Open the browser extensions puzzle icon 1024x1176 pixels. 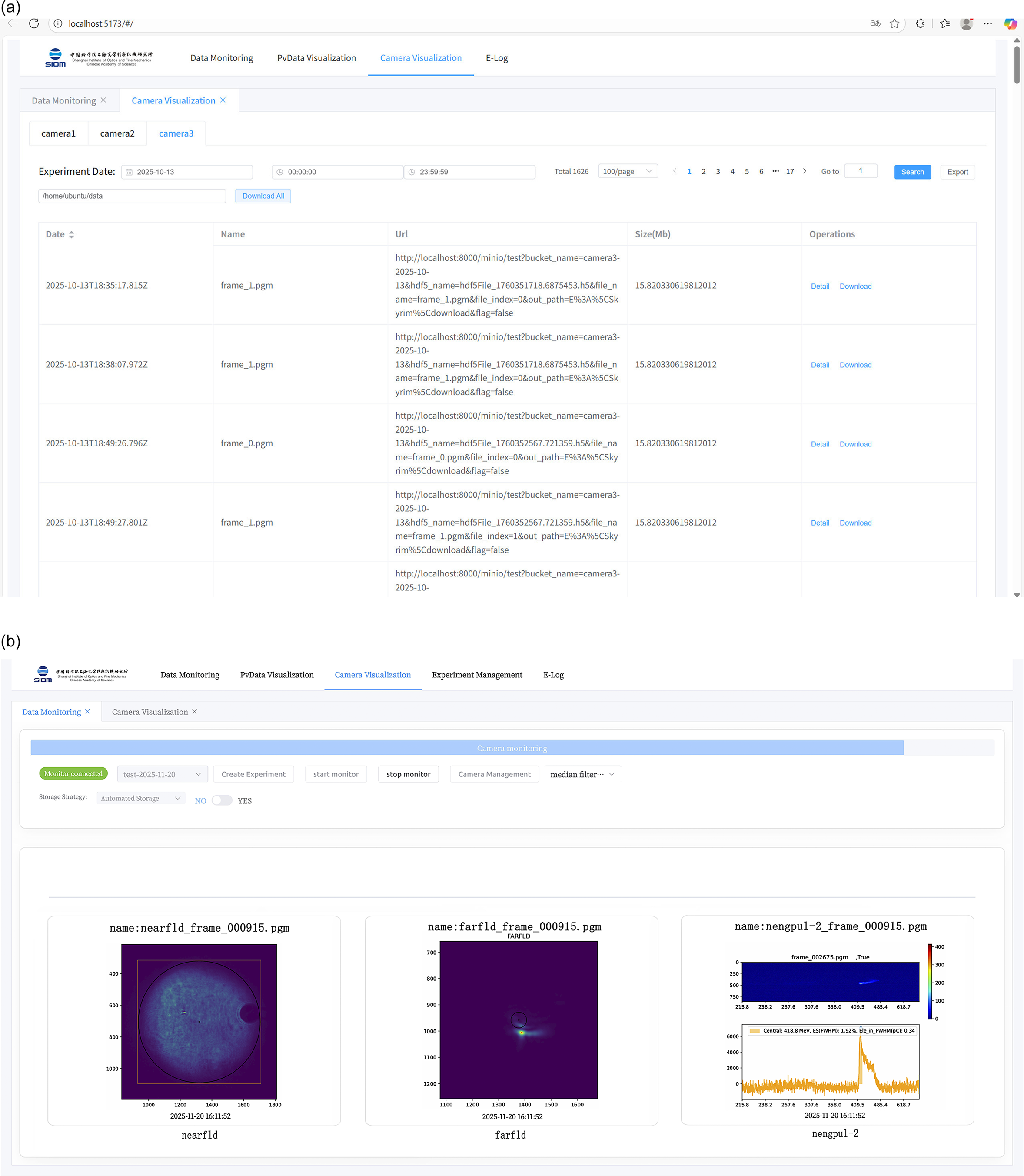920,23
